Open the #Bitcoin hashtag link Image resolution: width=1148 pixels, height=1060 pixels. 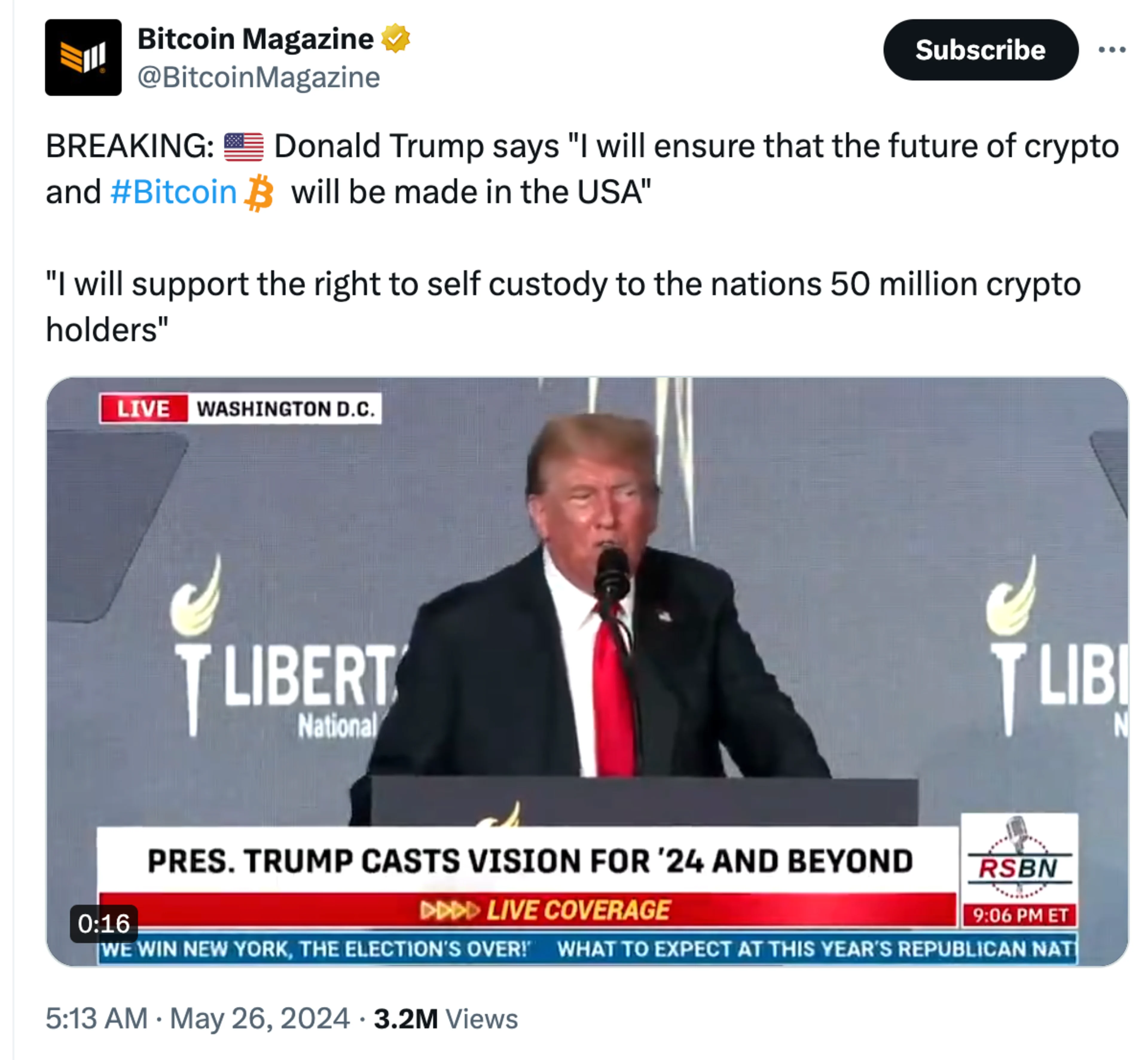pyautogui.click(x=173, y=192)
